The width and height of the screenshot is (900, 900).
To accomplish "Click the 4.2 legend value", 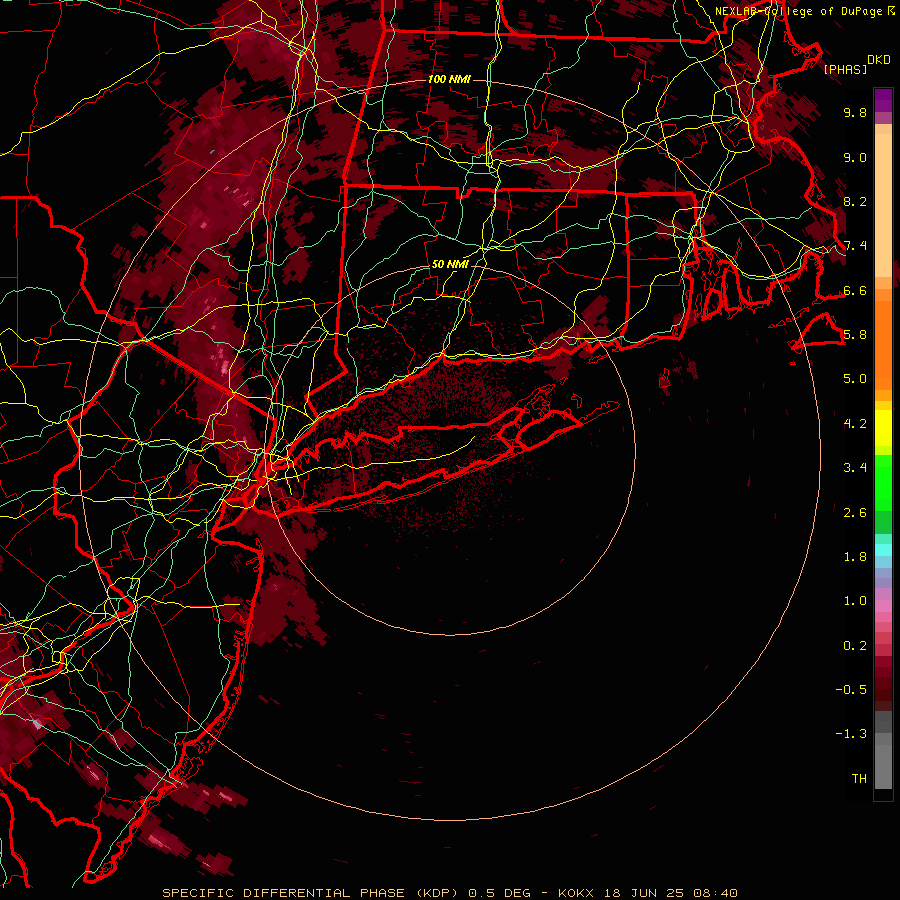I will pyautogui.click(x=855, y=424).
